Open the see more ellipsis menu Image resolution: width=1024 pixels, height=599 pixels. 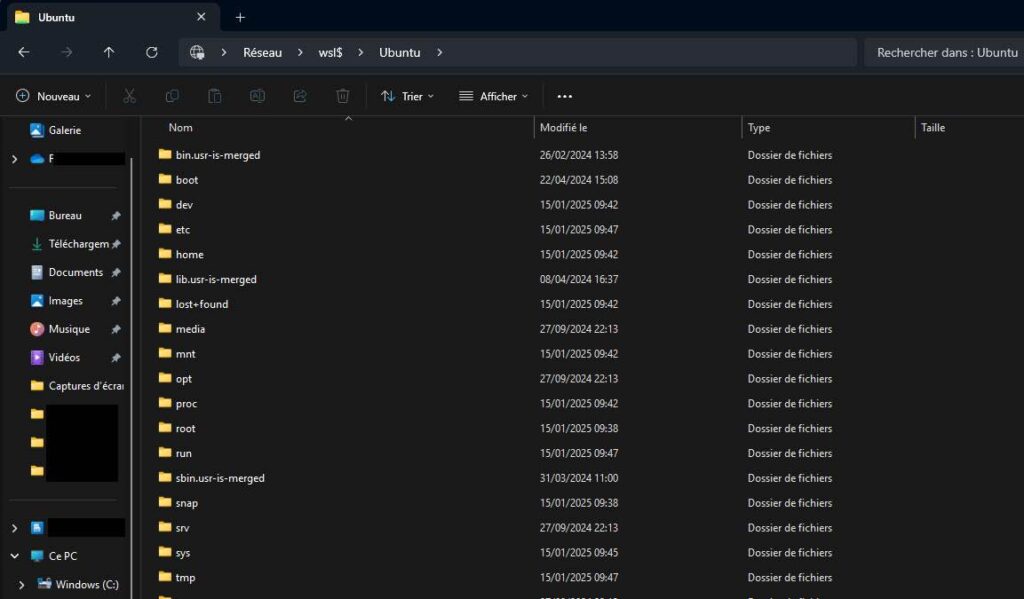coord(565,96)
